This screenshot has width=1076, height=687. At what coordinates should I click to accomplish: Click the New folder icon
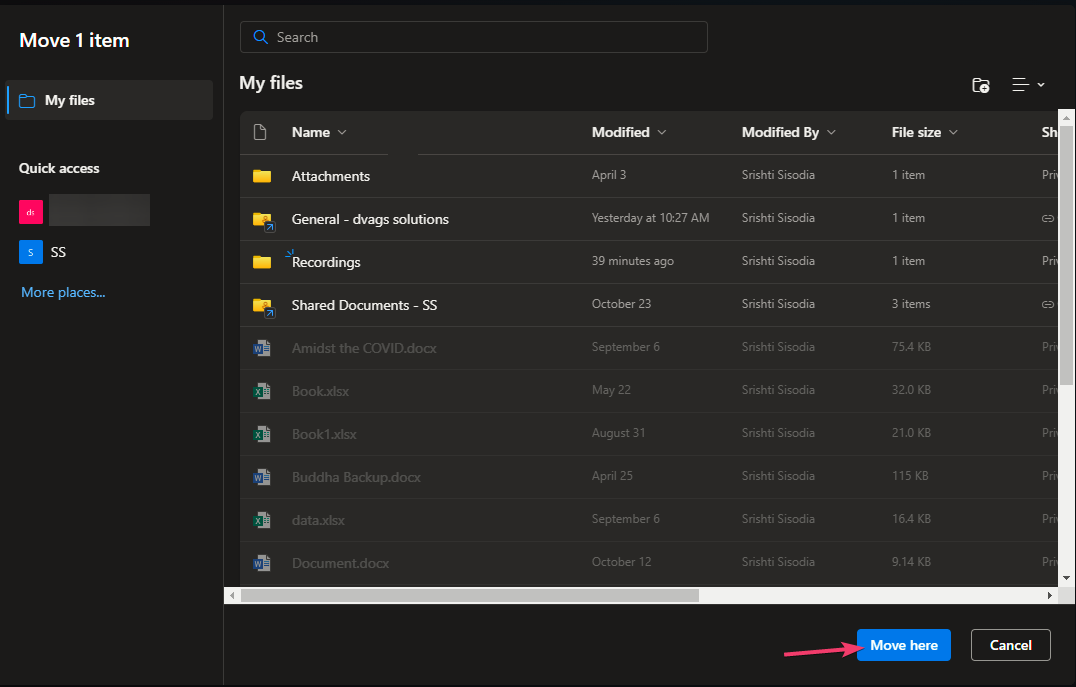981,85
